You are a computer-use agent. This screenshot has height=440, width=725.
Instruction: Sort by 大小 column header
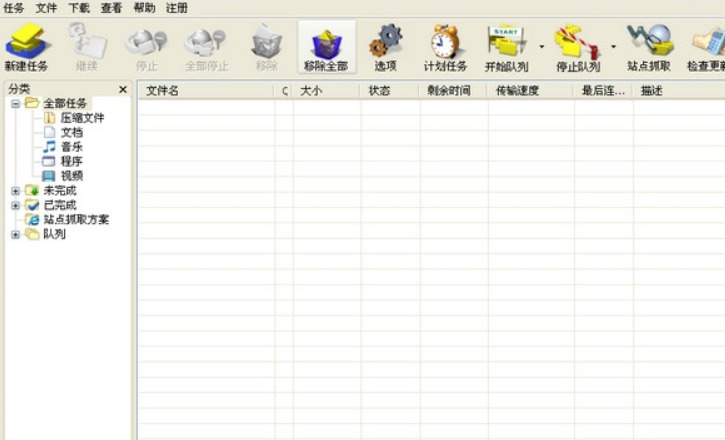(327, 91)
